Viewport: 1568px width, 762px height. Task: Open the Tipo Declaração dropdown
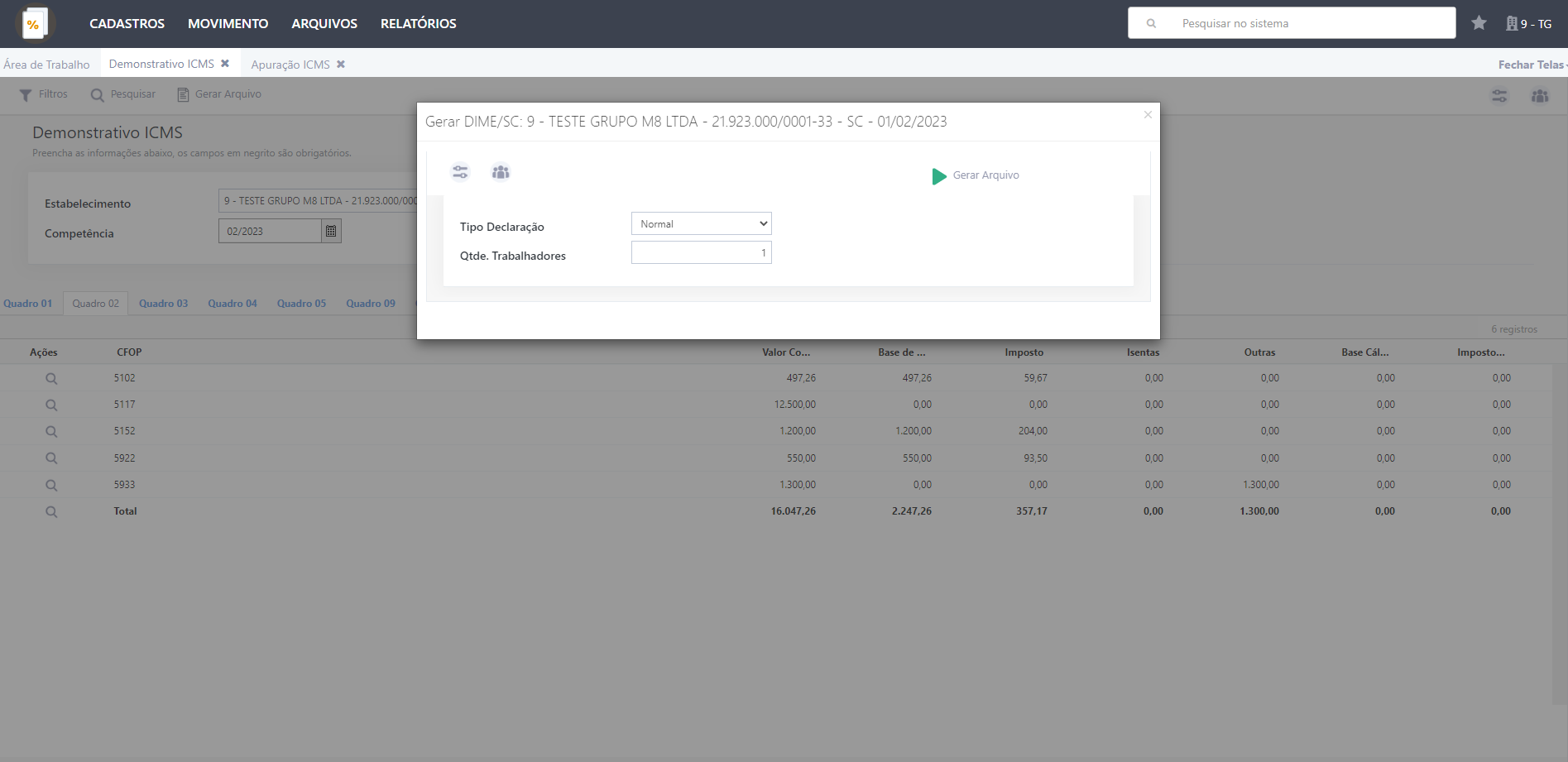[x=702, y=223]
